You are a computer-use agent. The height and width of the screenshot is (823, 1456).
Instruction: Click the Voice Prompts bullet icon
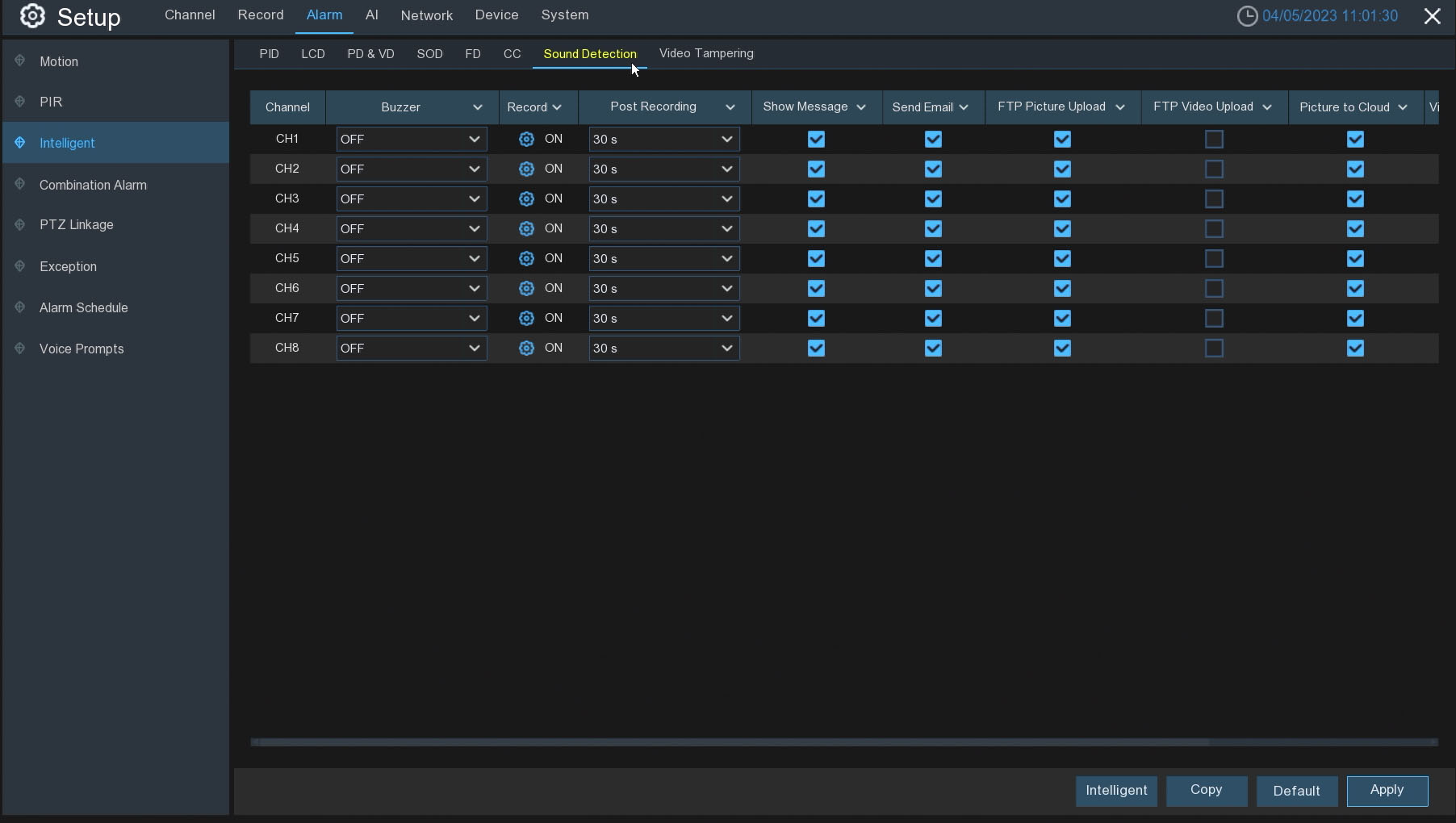pos(20,348)
